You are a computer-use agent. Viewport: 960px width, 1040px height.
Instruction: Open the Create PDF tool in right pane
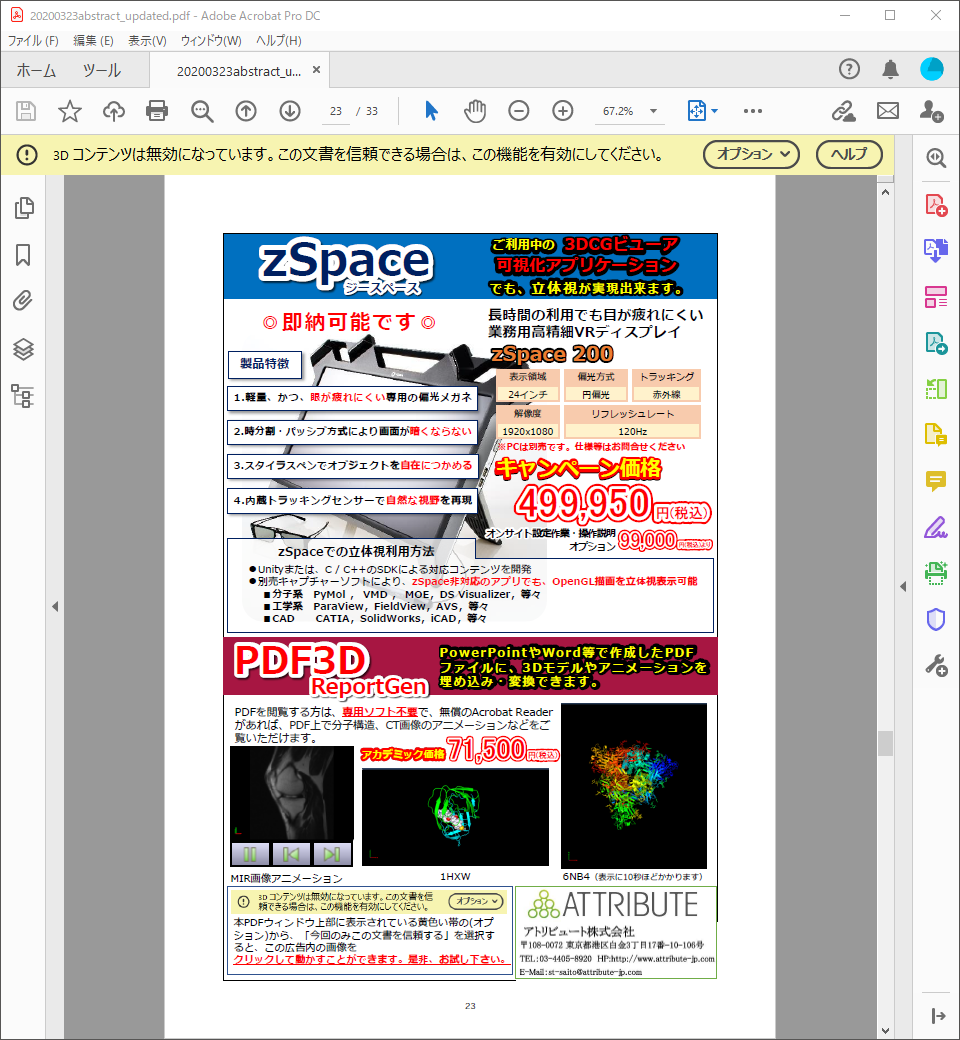936,205
